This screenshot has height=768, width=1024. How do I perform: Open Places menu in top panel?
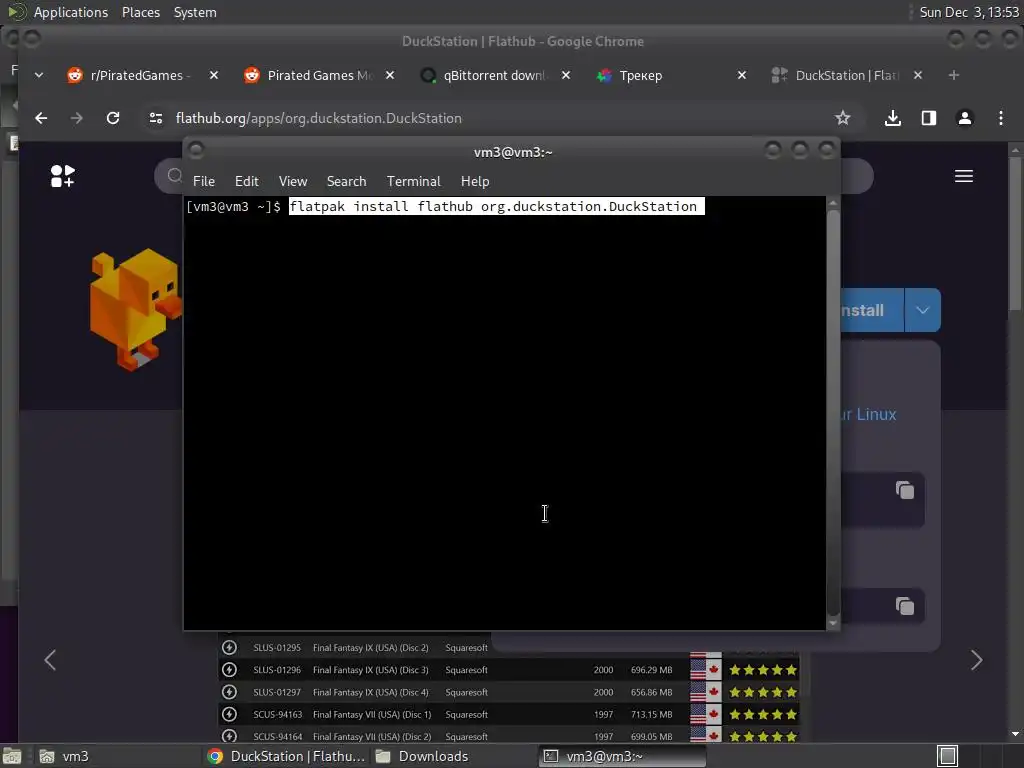tap(140, 12)
